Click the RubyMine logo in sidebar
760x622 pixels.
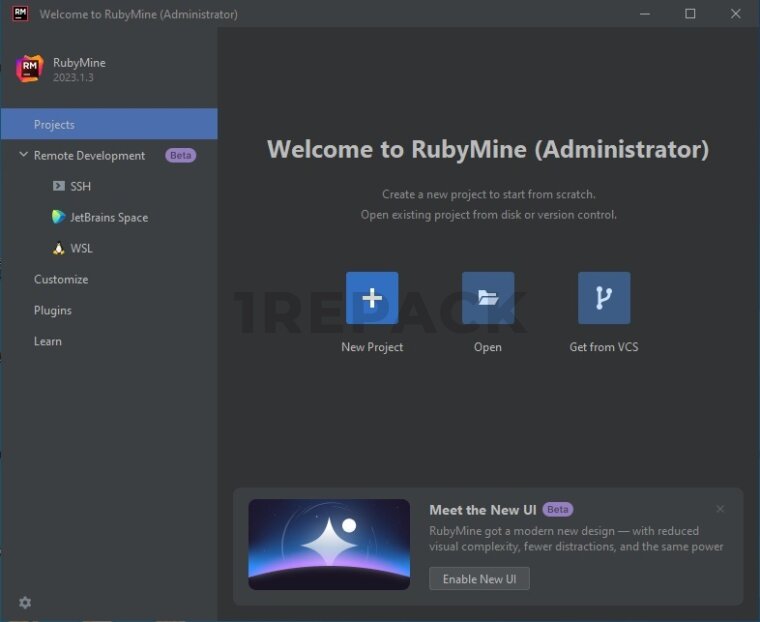click(30, 69)
